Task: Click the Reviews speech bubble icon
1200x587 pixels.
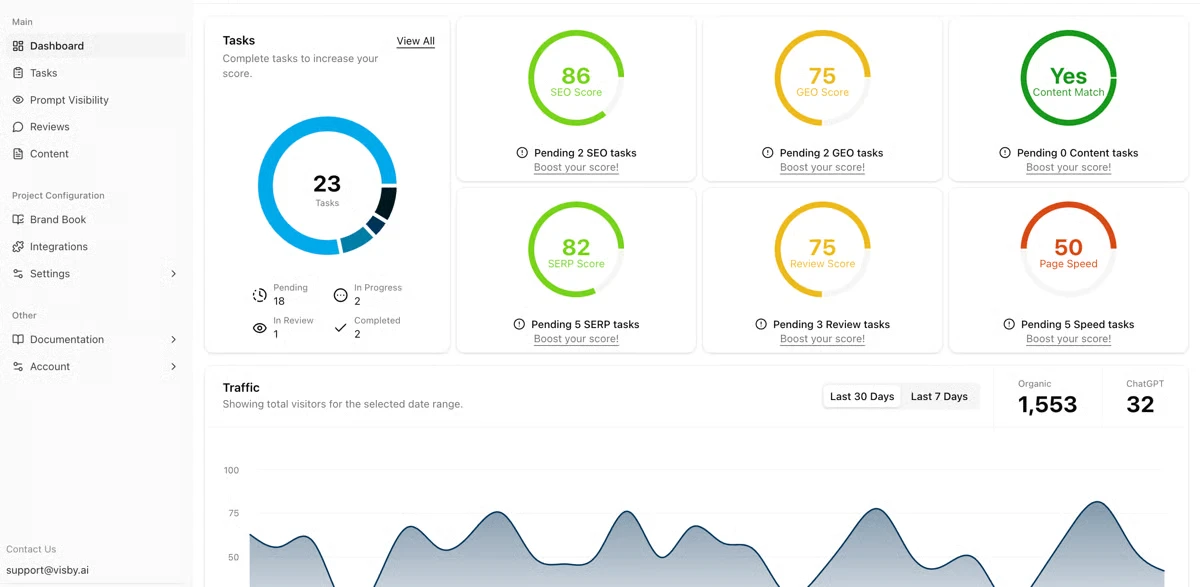Action: click(x=18, y=127)
